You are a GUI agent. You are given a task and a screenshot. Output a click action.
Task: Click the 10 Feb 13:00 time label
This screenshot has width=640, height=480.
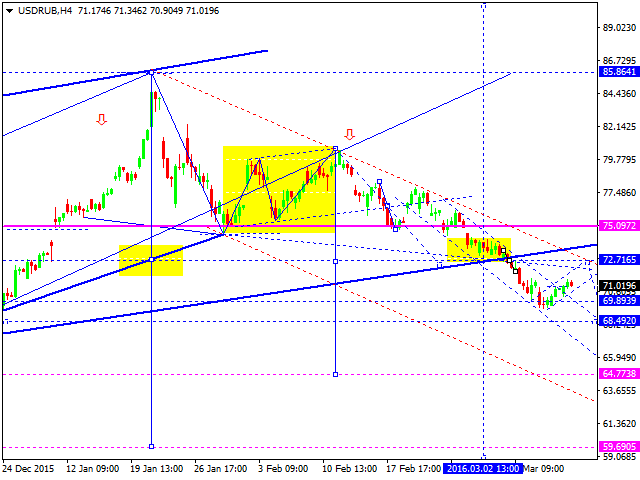(x=350, y=466)
